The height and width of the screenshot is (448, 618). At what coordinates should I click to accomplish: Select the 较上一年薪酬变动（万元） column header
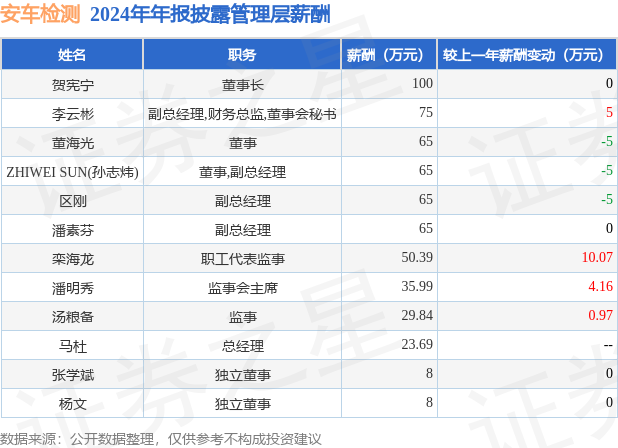coord(527,54)
